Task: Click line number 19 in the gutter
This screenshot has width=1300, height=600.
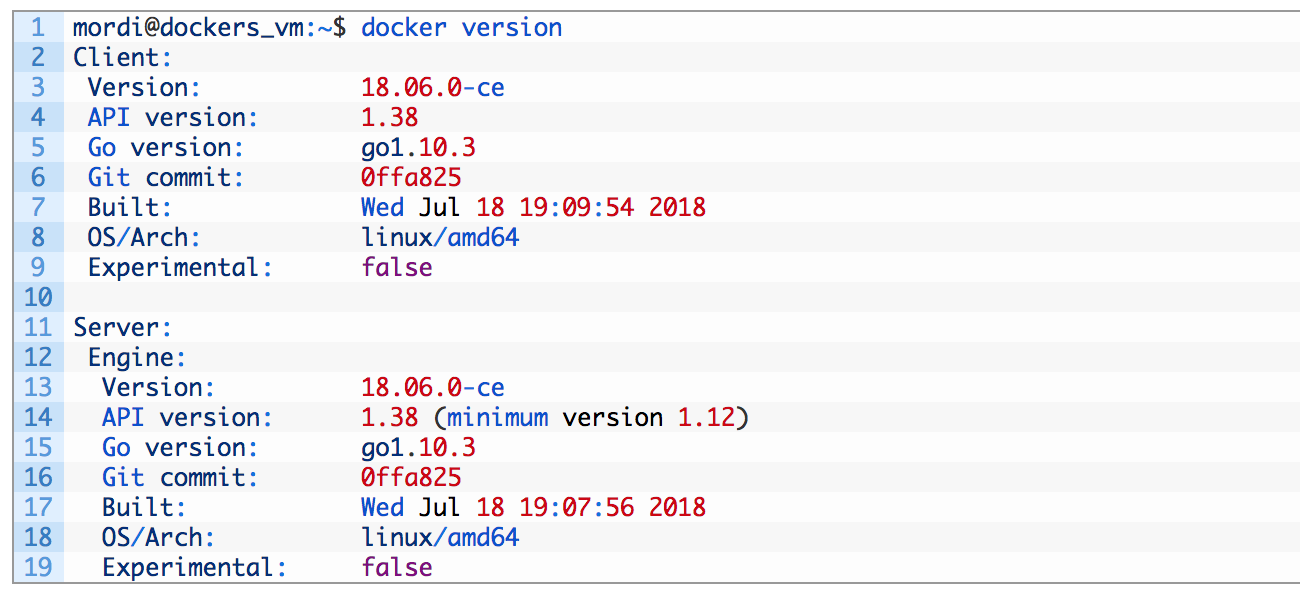Action: coord(37,567)
